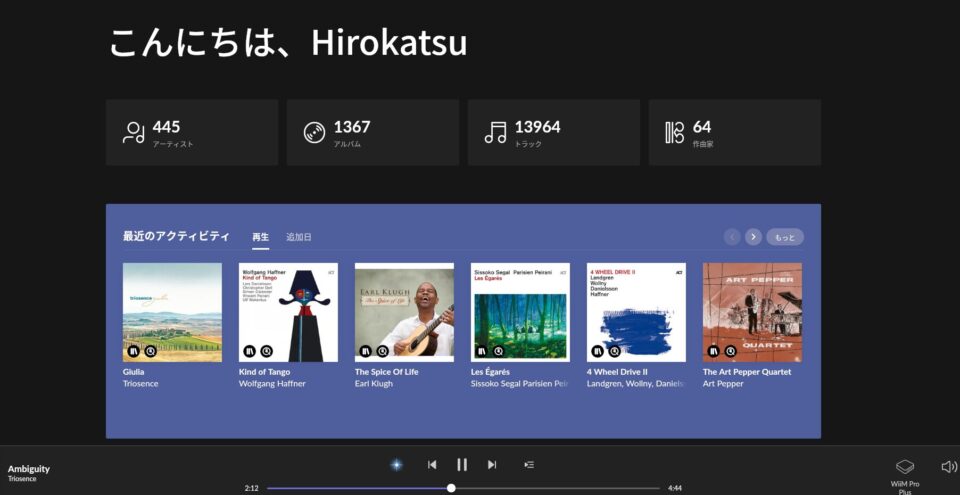
Task: Open the play queue icon
Action: (x=529, y=465)
